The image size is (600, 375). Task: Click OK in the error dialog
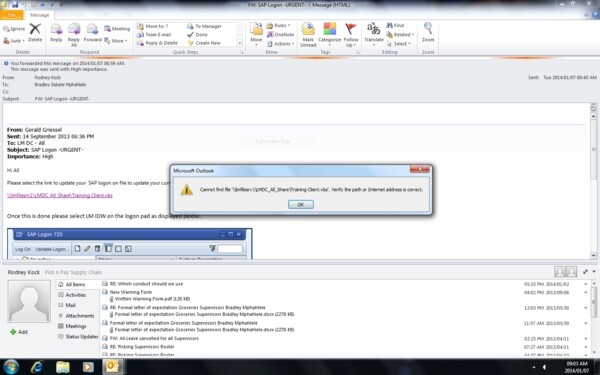[x=301, y=204]
